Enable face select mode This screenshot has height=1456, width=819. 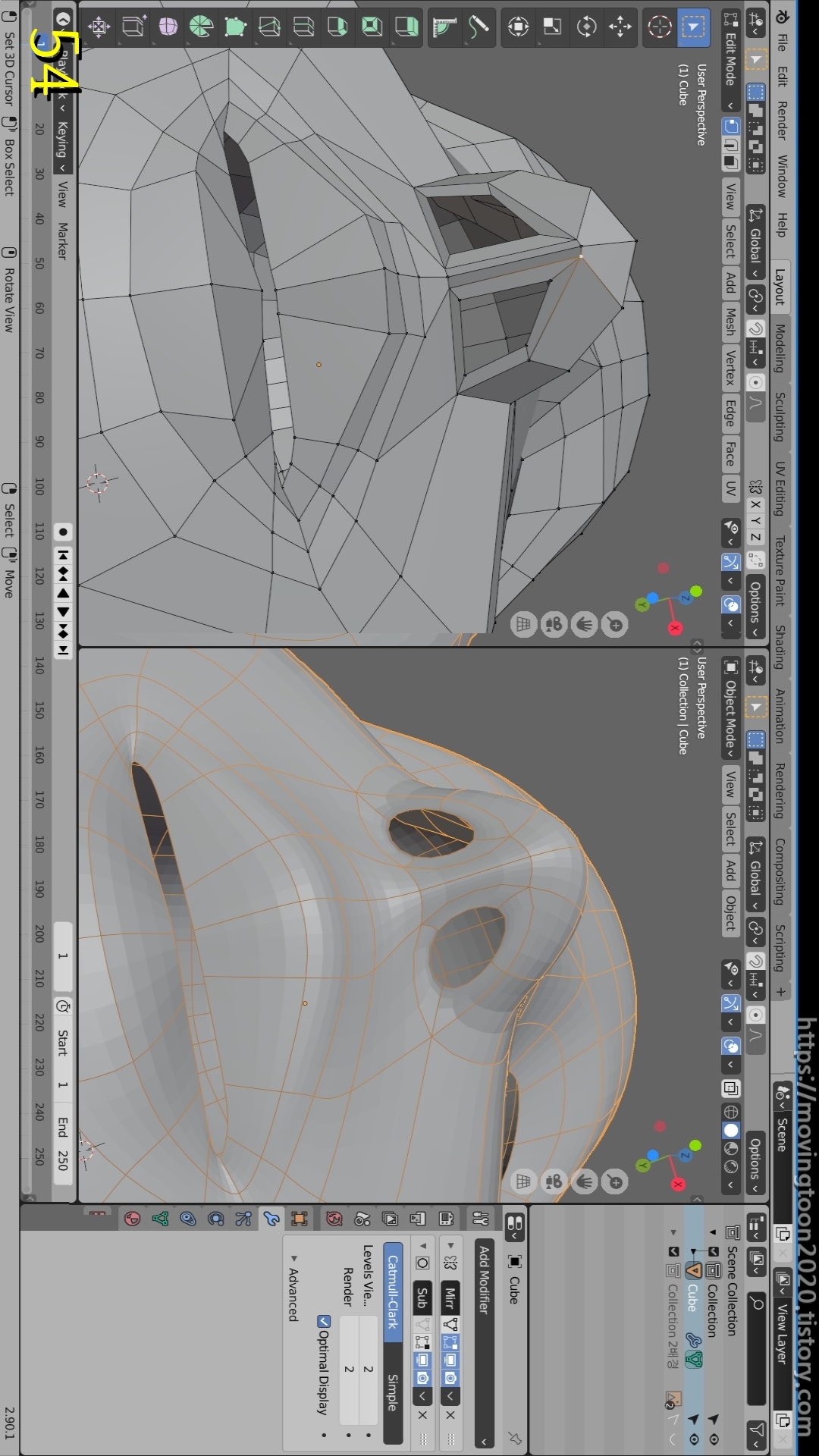tap(731, 162)
